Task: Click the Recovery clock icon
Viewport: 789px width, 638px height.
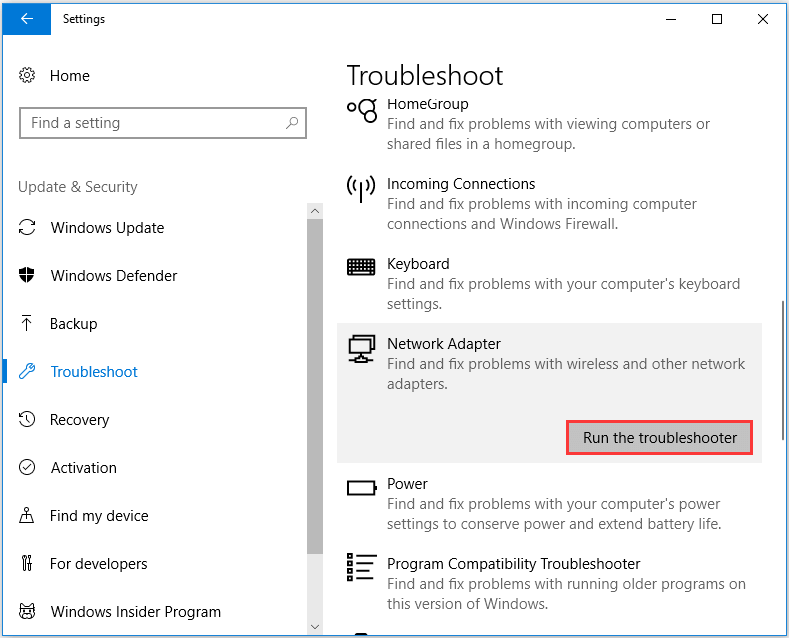Action: [x=27, y=419]
